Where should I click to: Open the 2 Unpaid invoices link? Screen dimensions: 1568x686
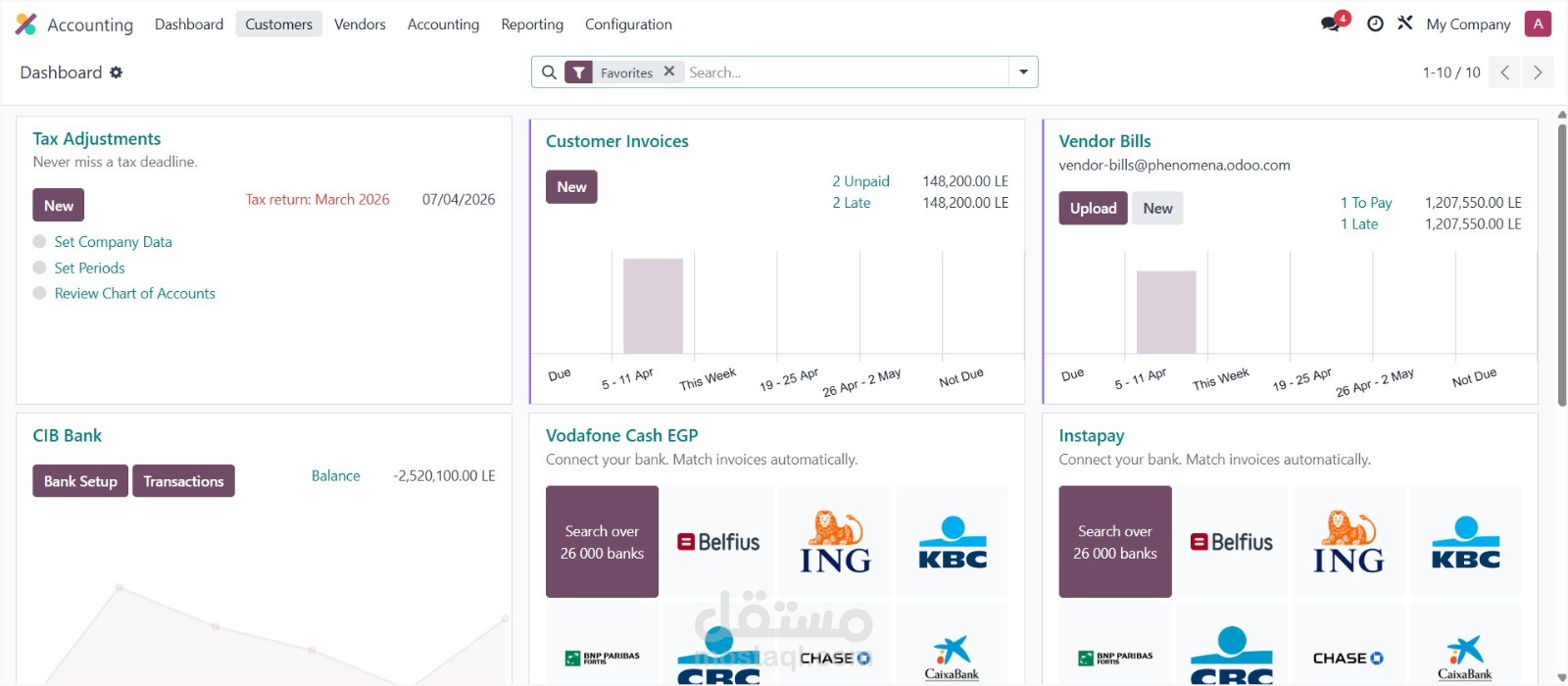pos(860,181)
